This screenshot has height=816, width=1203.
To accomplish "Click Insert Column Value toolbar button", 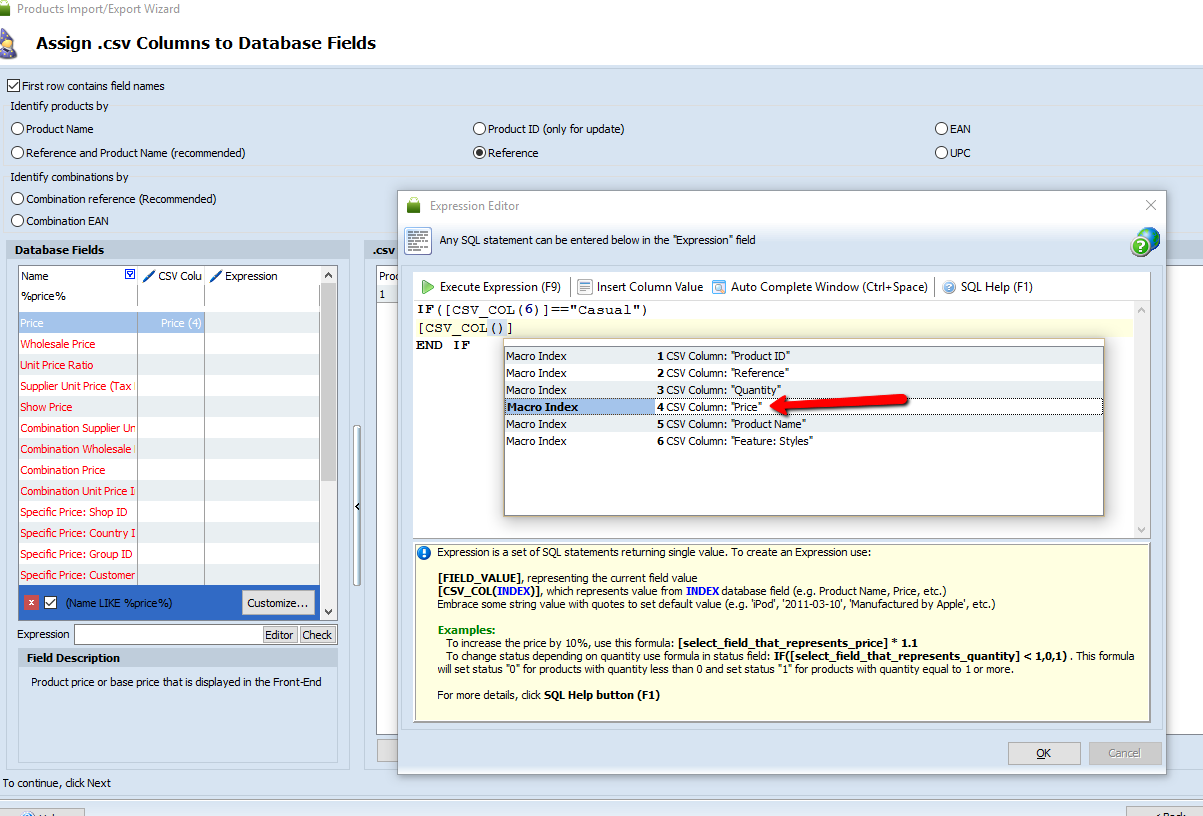I will [640, 287].
